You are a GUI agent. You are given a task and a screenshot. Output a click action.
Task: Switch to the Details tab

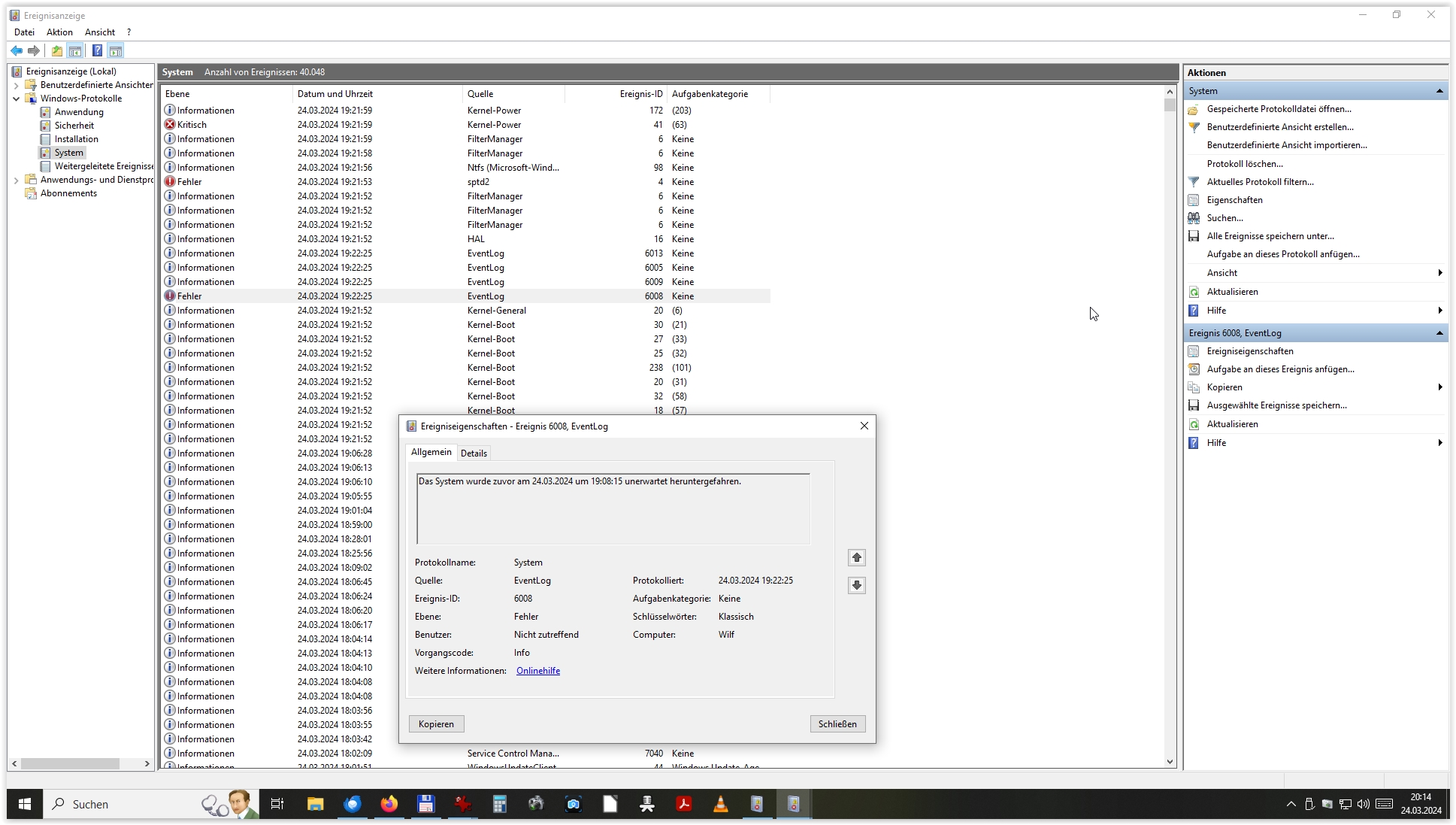[474, 453]
